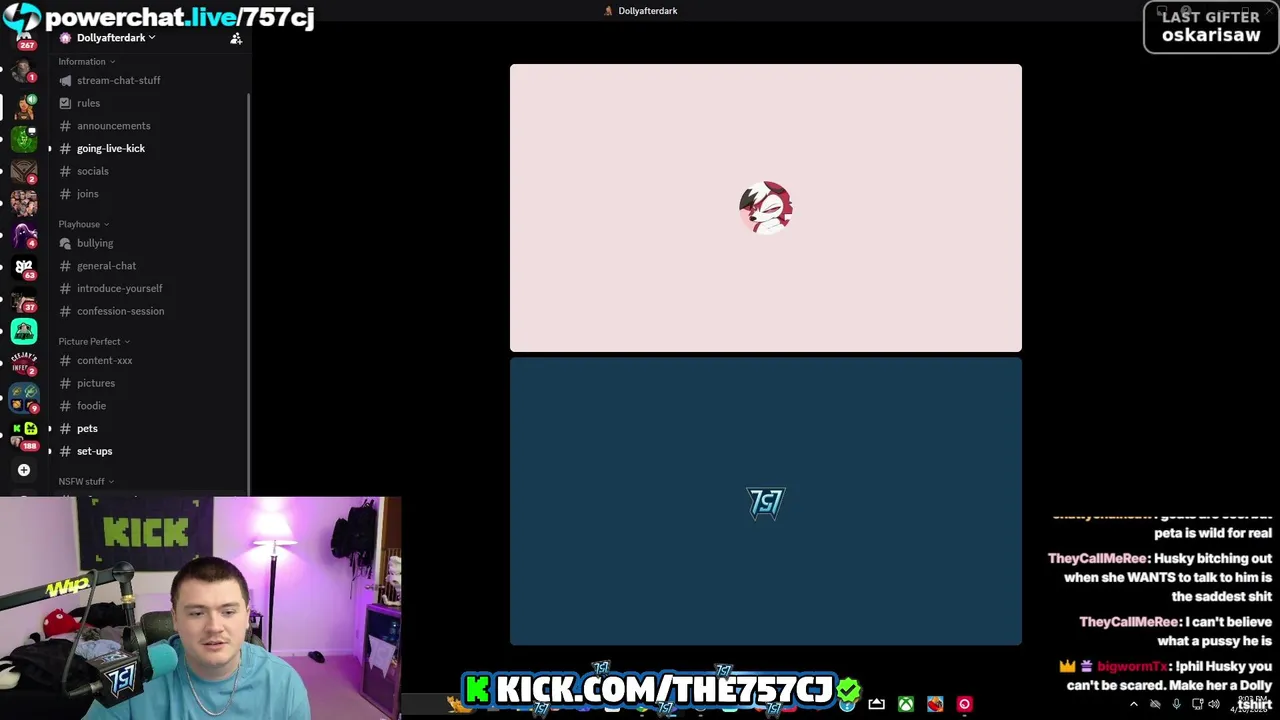The width and height of the screenshot is (1280, 720).
Task: Show hidden system tray icons chevron
Action: coord(1133,704)
